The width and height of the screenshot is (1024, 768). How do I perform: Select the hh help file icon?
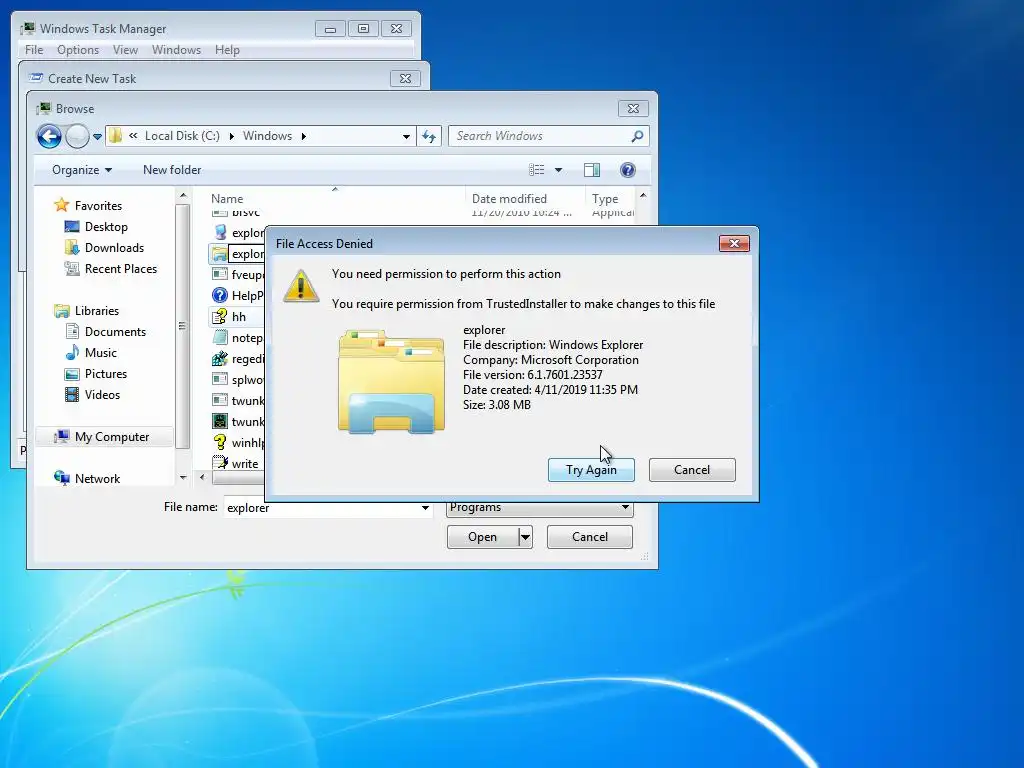[x=220, y=317]
